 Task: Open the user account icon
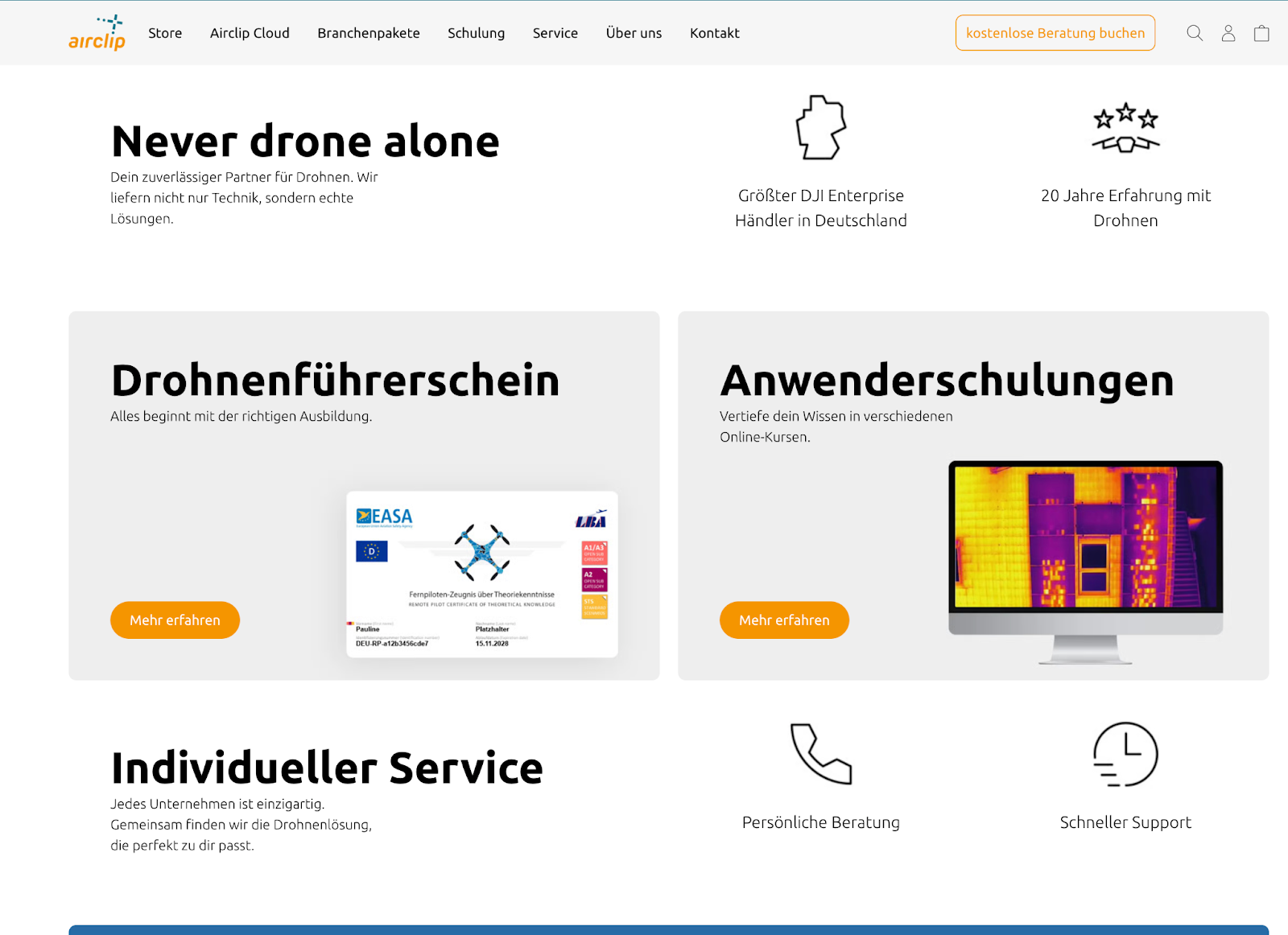1228,33
